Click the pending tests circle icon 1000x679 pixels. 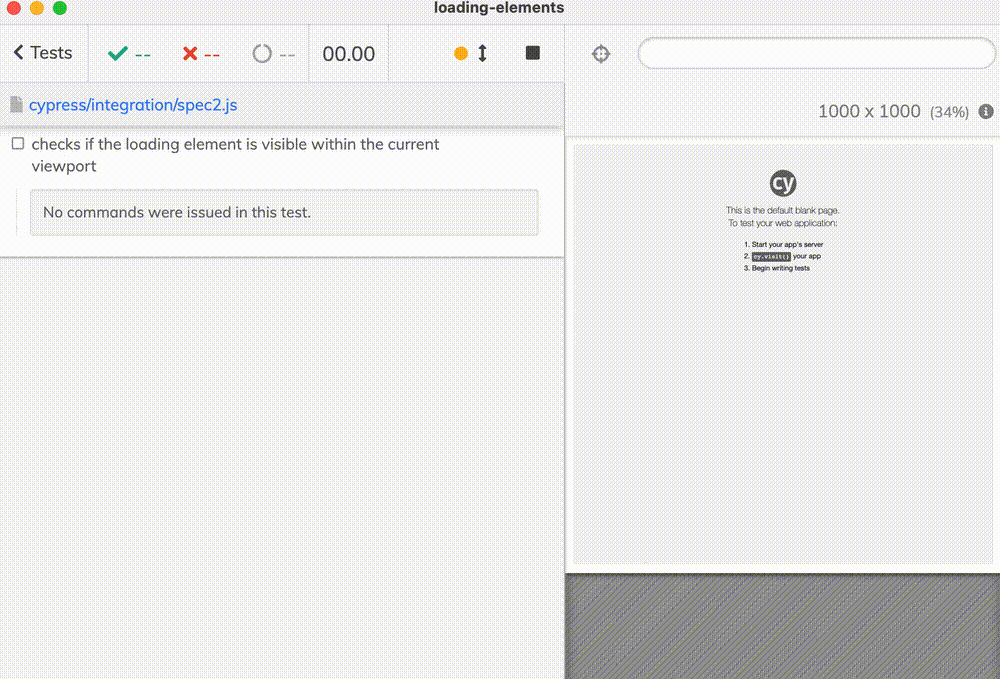click(262, 52)
